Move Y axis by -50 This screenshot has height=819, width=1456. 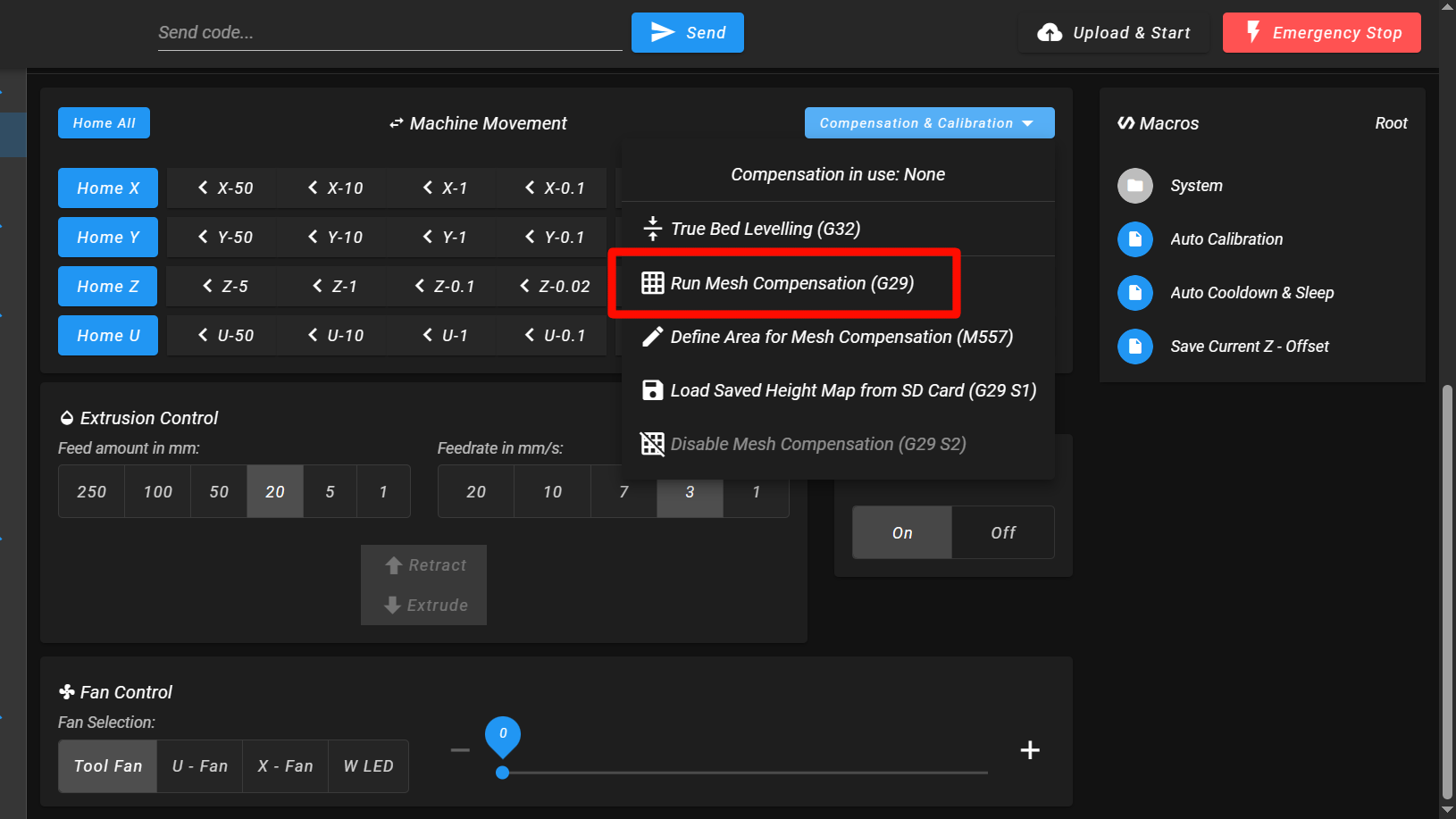click(225, 238)
